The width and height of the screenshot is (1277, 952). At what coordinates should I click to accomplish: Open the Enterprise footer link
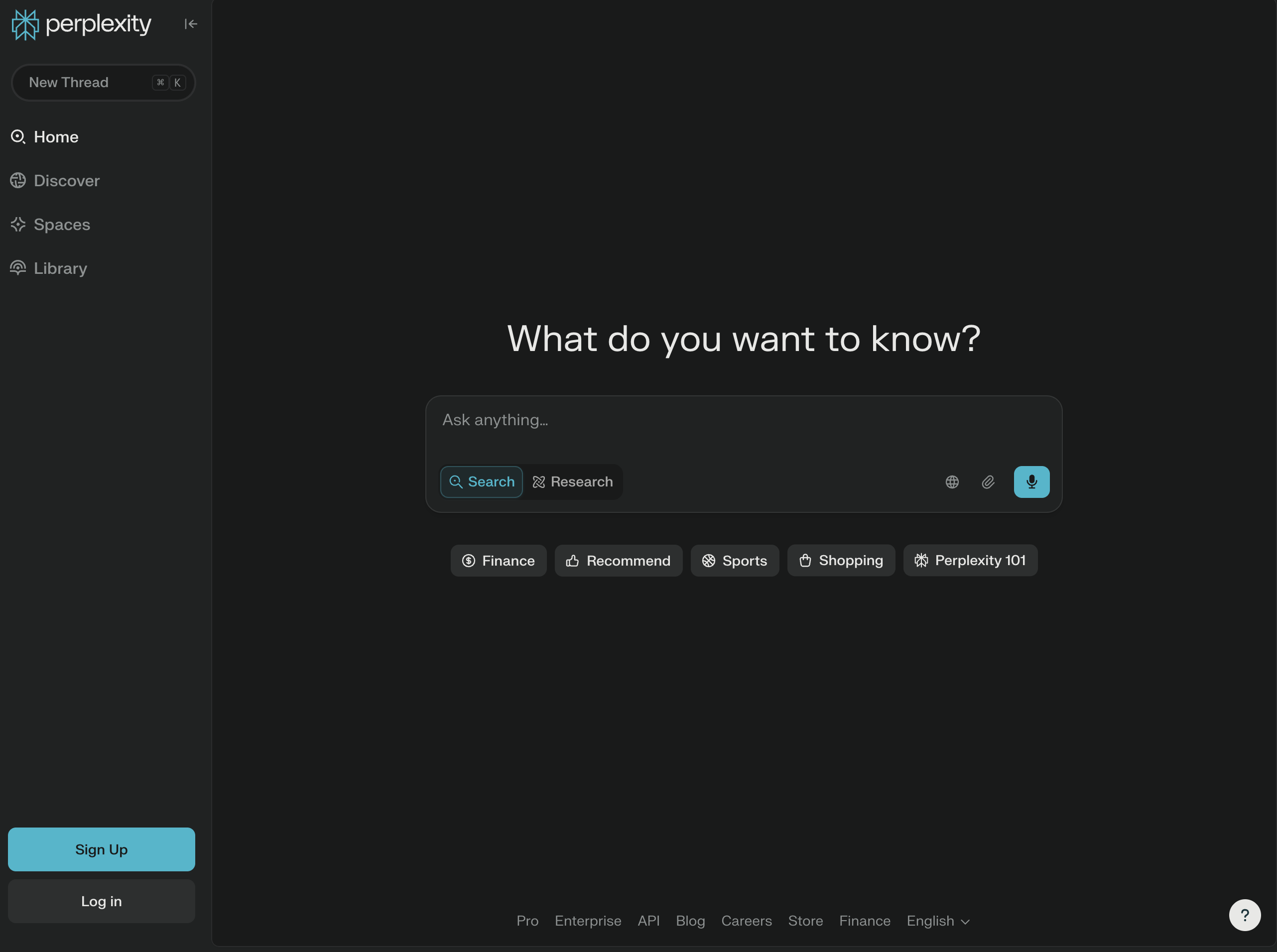[588, 921]
